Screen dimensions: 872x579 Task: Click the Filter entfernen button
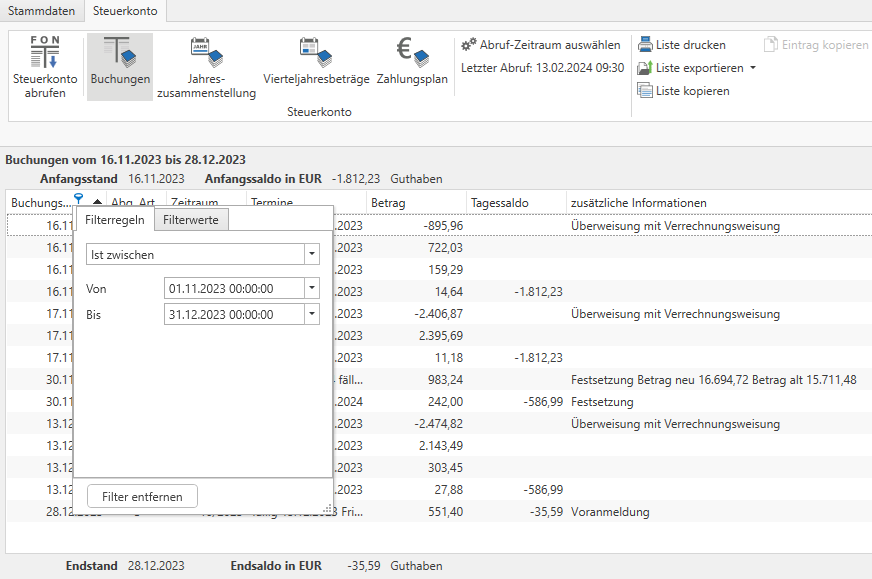click(x=142, y=496)
